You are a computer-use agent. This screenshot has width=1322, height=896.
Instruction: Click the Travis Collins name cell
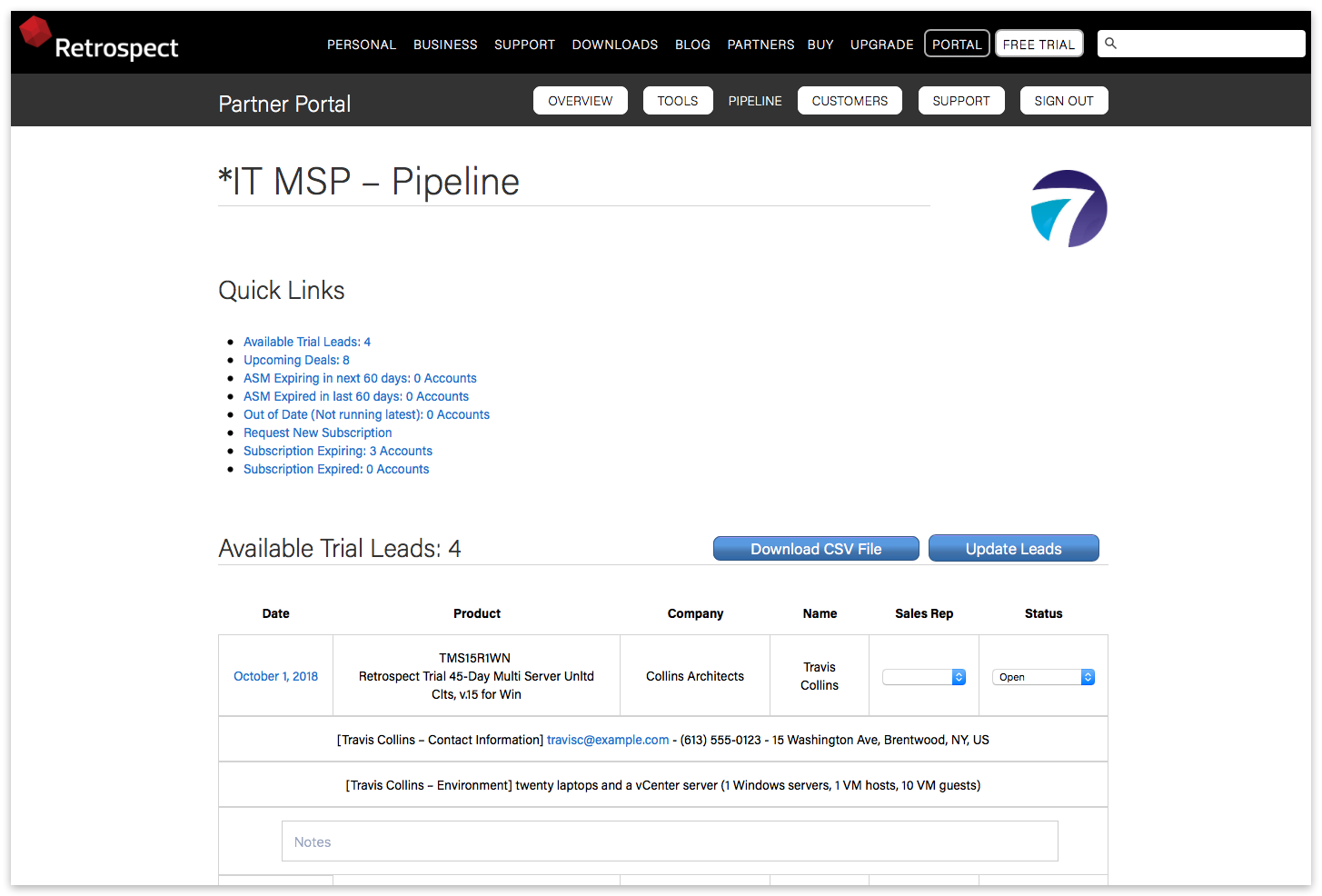820,676
